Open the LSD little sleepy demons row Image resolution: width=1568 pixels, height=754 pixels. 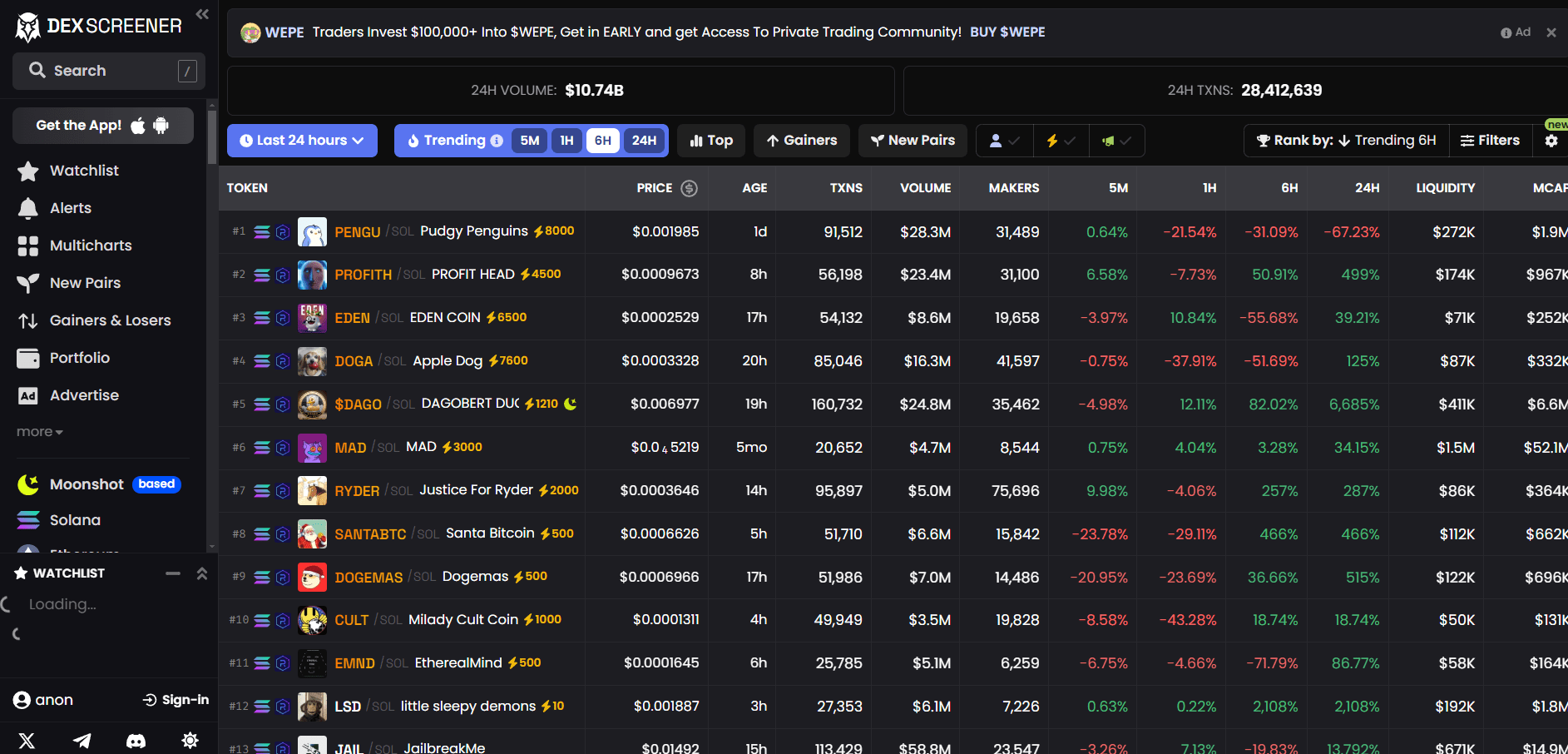point(893,707)
